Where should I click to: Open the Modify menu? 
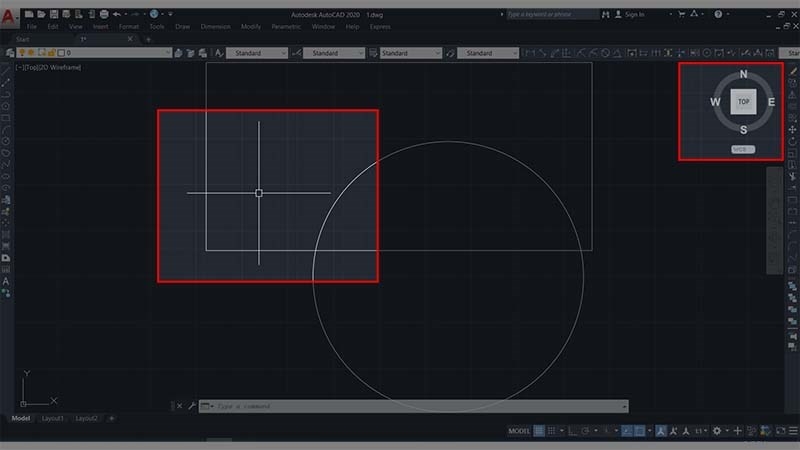(x=251, y=27)
